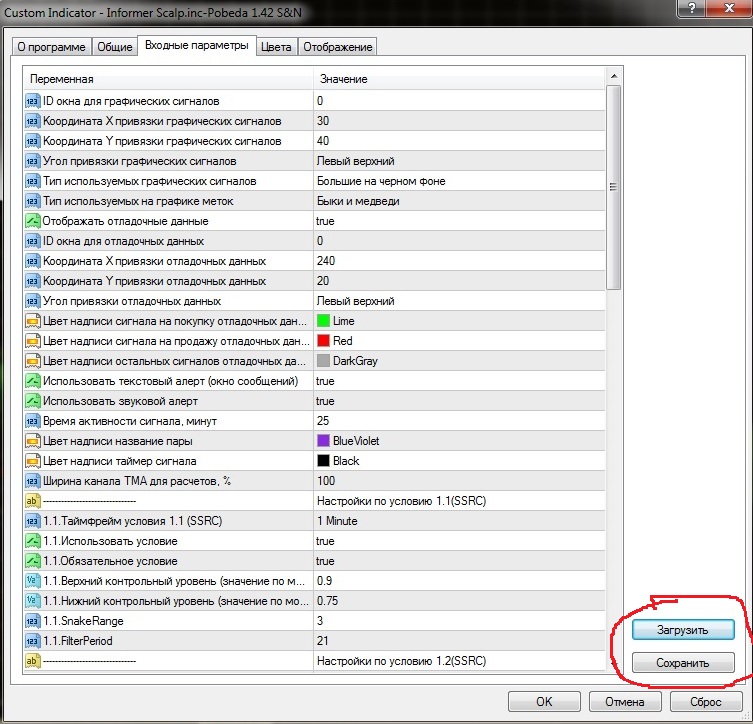Click the vertical scrollbar thumb of the parameter list
The width and height of the screenshot is (753, 724).
tap(613, 187)
